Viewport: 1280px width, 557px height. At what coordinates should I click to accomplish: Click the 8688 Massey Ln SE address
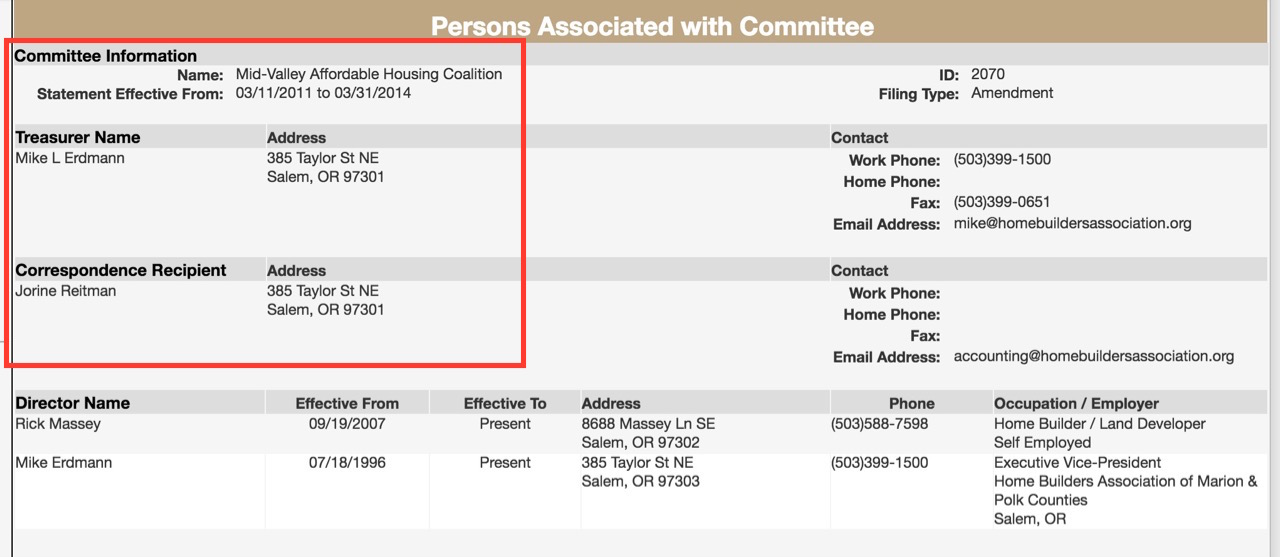pyautogui.click(x=648, y=424)
